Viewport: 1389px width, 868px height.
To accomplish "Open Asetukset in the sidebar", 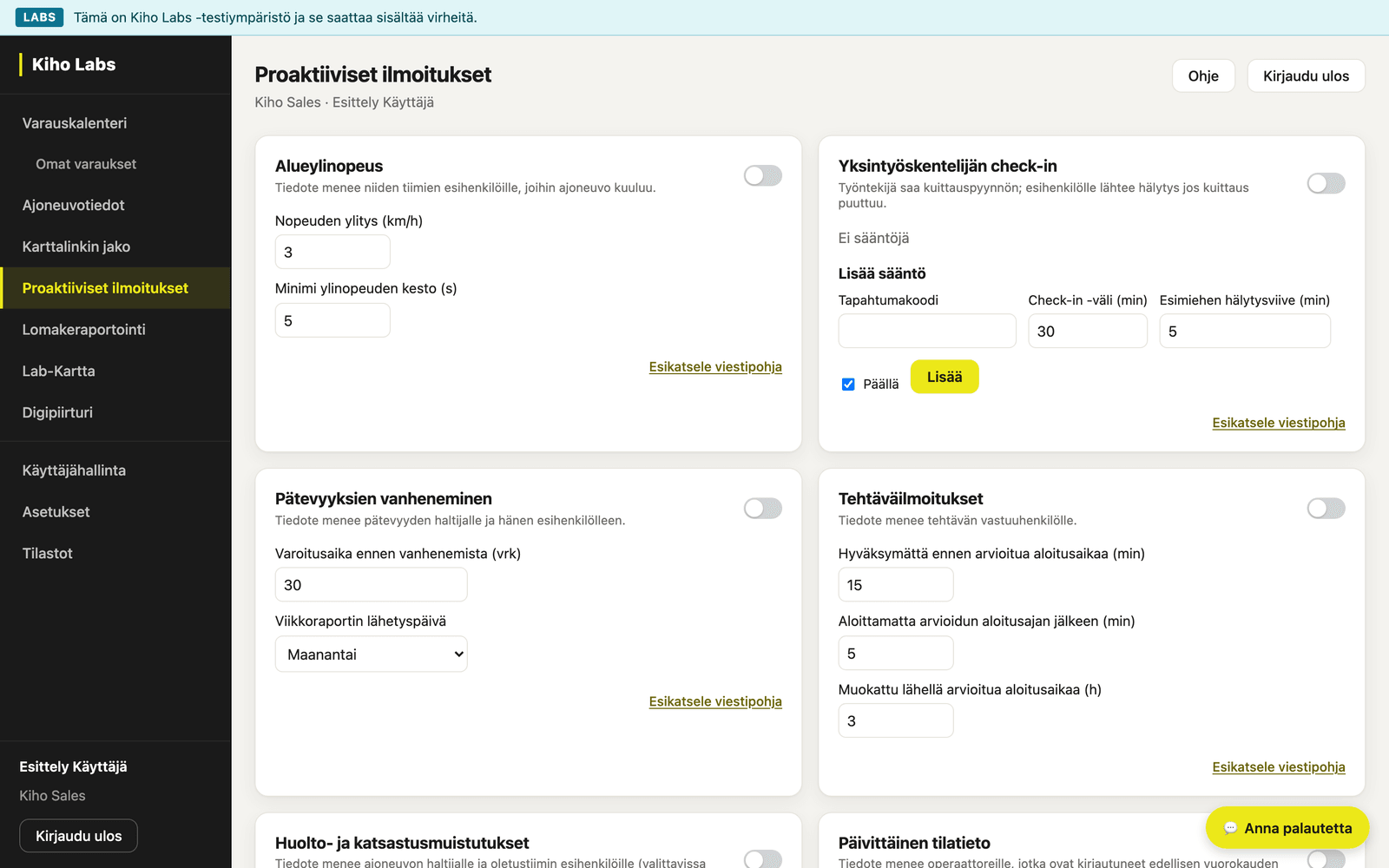I will [115, 512].
